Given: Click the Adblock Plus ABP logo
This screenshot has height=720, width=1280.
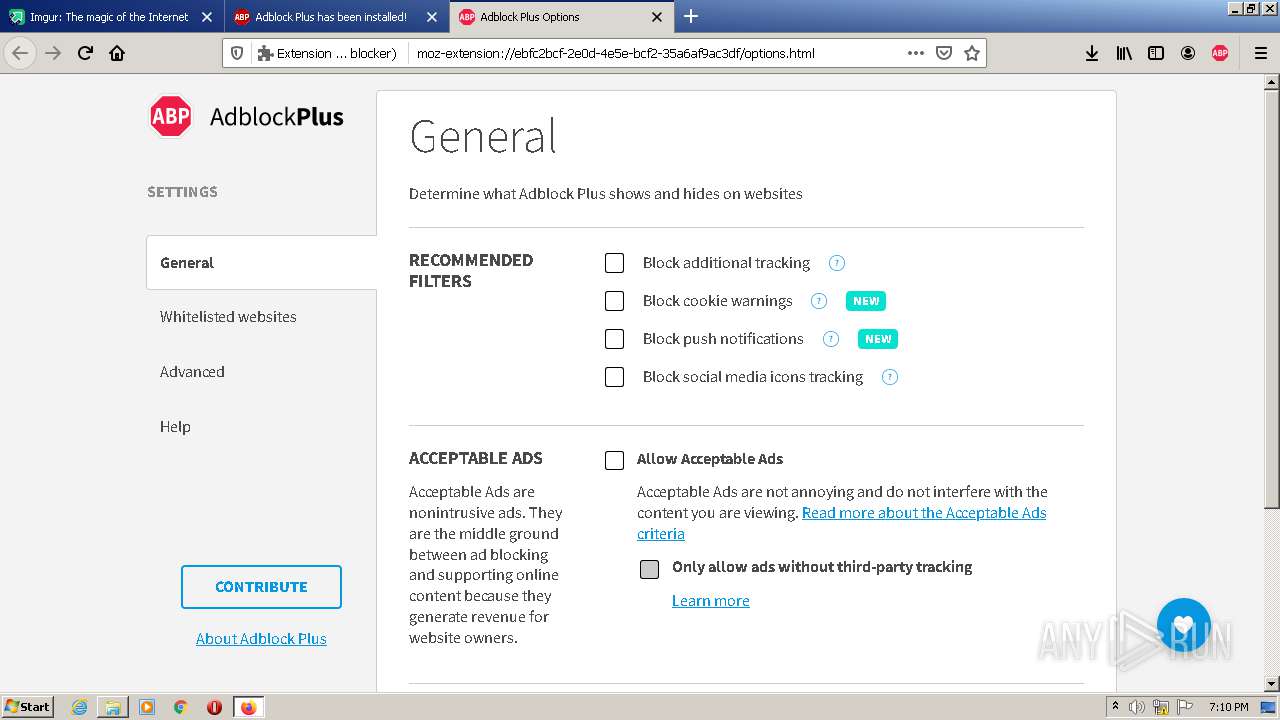Looking at the screenshot, I should [171, 117].
